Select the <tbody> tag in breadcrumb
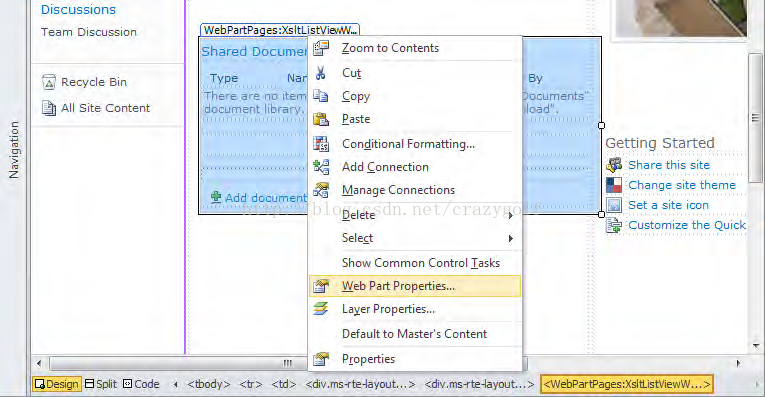This screenshot has width=765, height=397. coord(208,384)
